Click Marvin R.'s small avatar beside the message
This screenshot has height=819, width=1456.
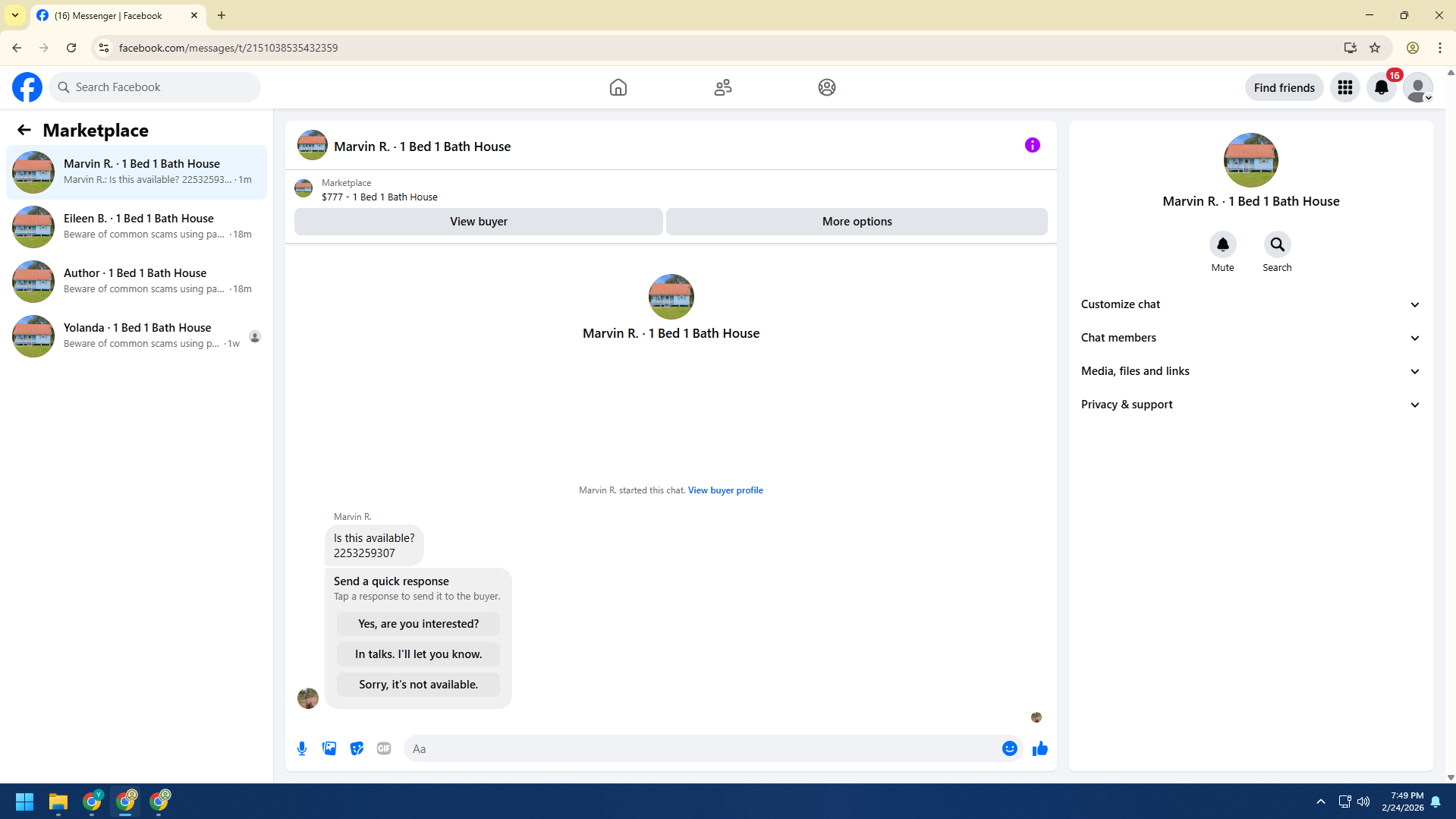308,698
